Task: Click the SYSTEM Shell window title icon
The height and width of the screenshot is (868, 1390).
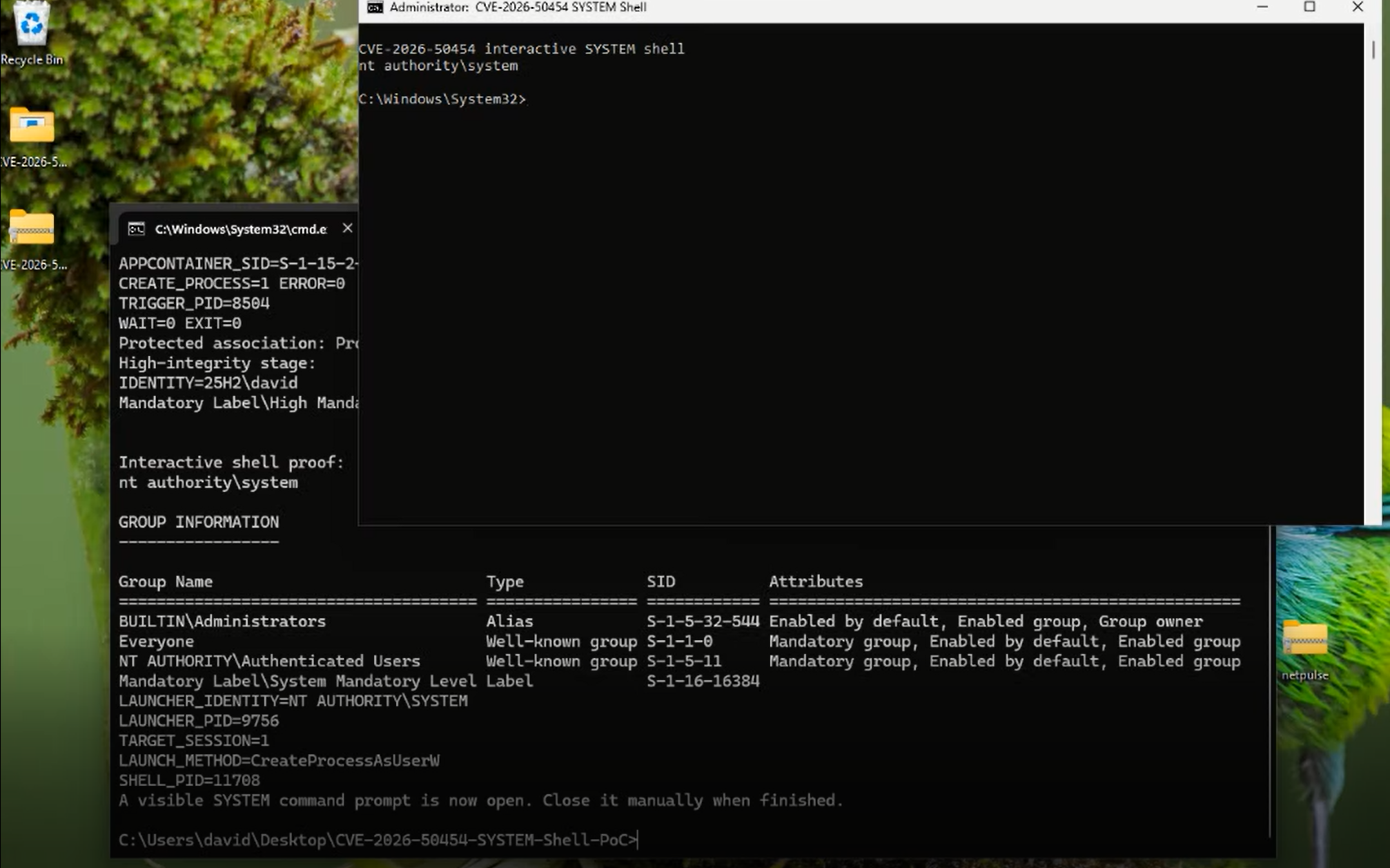Action: pos(375,7)
